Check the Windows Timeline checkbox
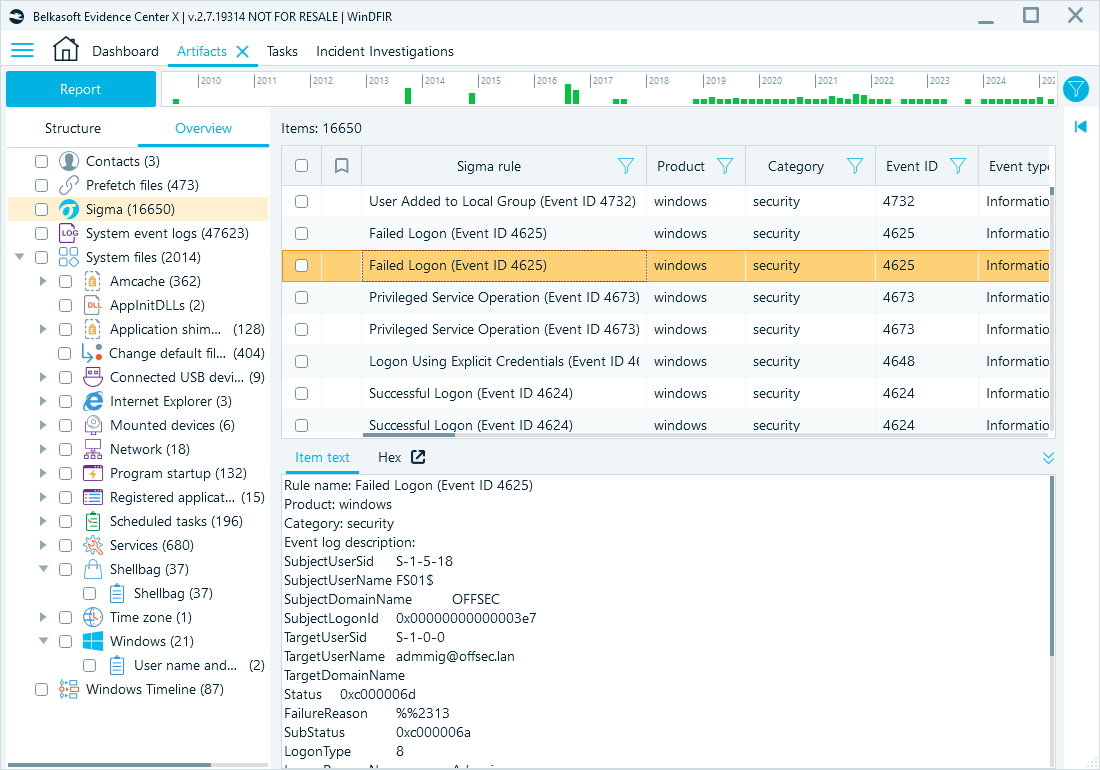Screen dimensions: 1100x770 point(41,689)
